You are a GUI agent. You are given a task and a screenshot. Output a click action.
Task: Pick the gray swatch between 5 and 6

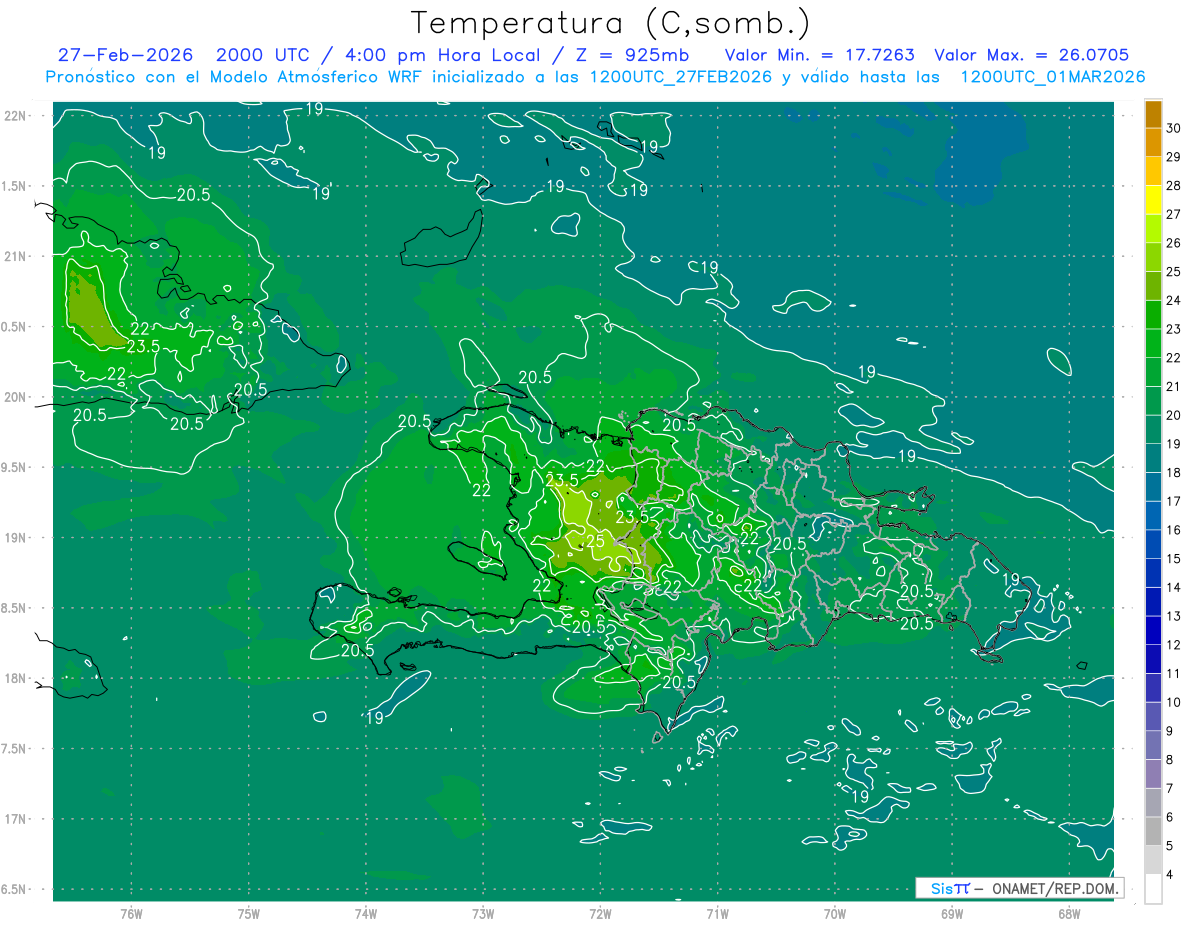coord(1153,831)
